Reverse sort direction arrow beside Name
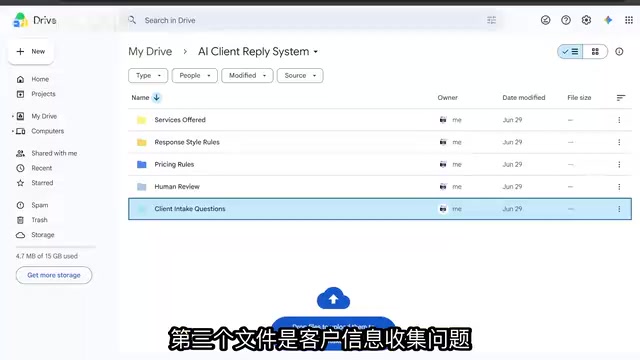The height and width of the screenshot is (360, 640). (156, 98)
